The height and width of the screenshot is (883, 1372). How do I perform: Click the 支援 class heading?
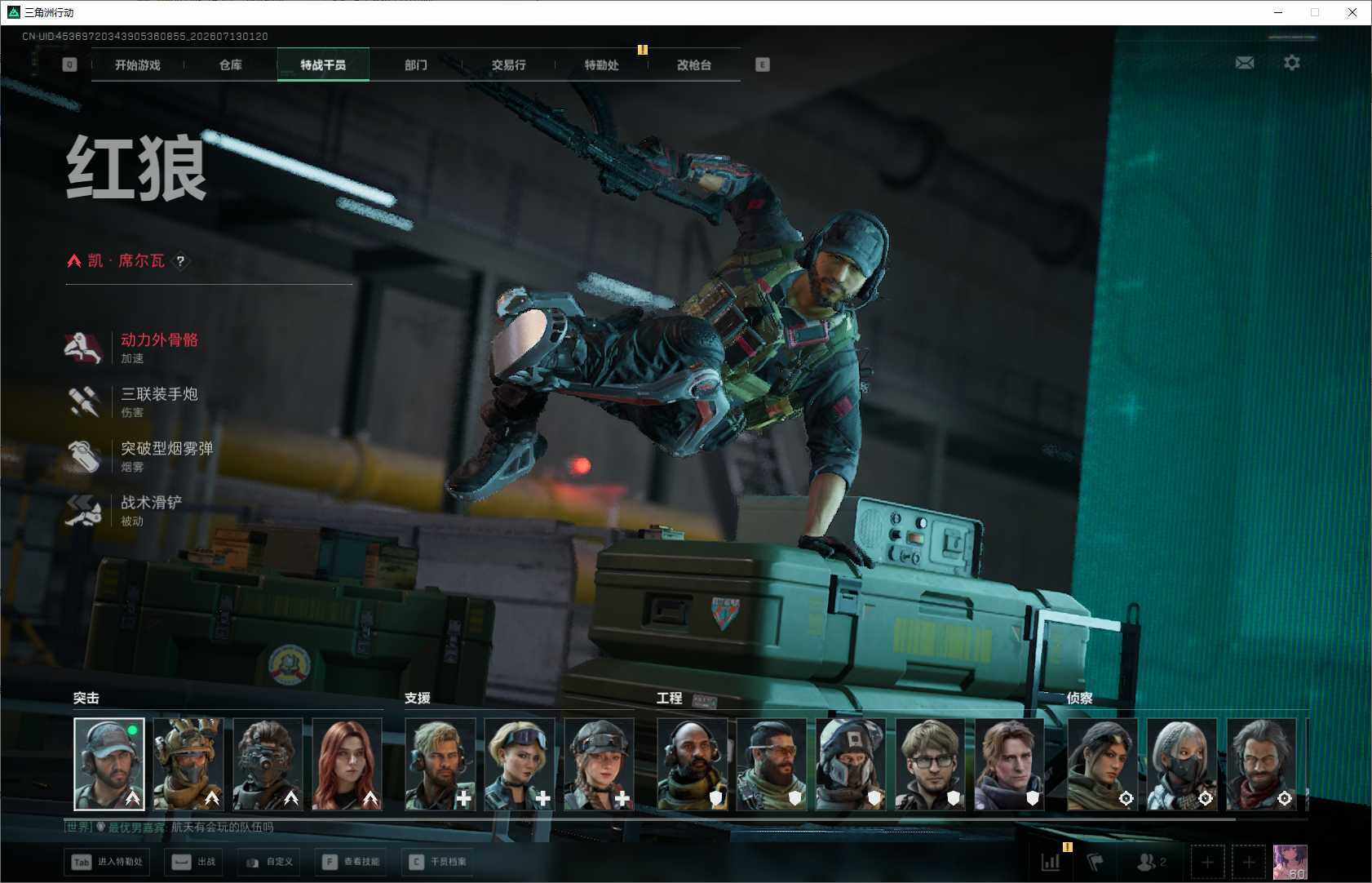point(418,699)
